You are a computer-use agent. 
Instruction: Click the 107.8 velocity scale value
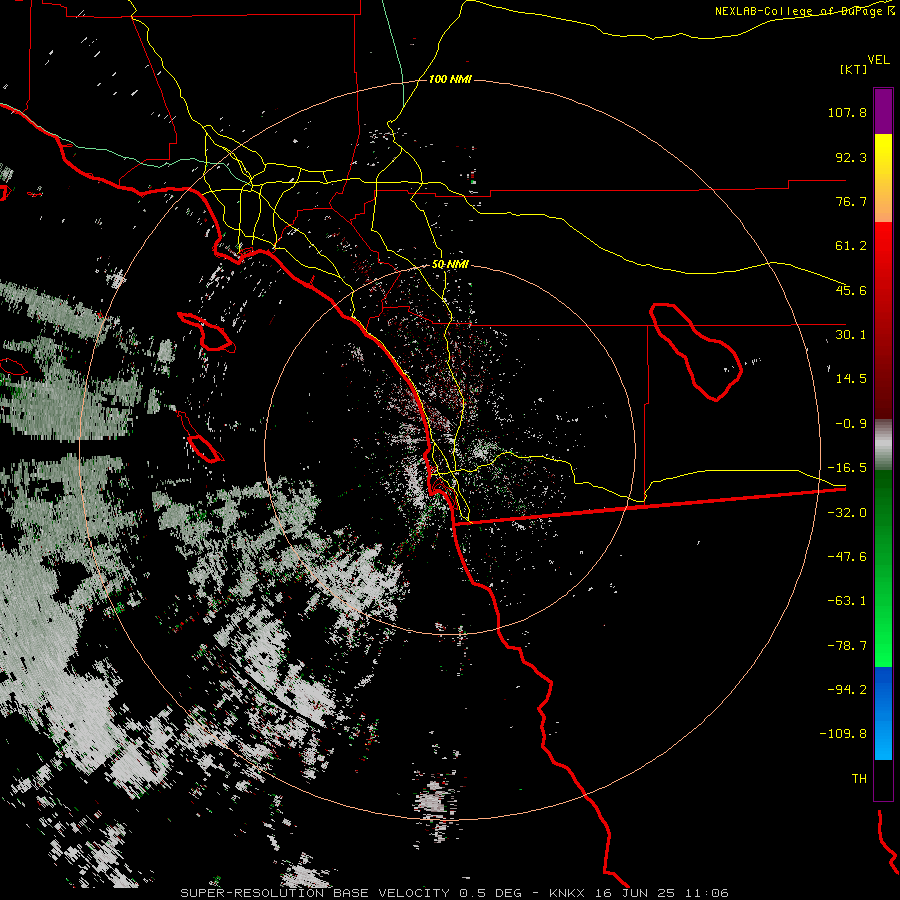(847, 112)
